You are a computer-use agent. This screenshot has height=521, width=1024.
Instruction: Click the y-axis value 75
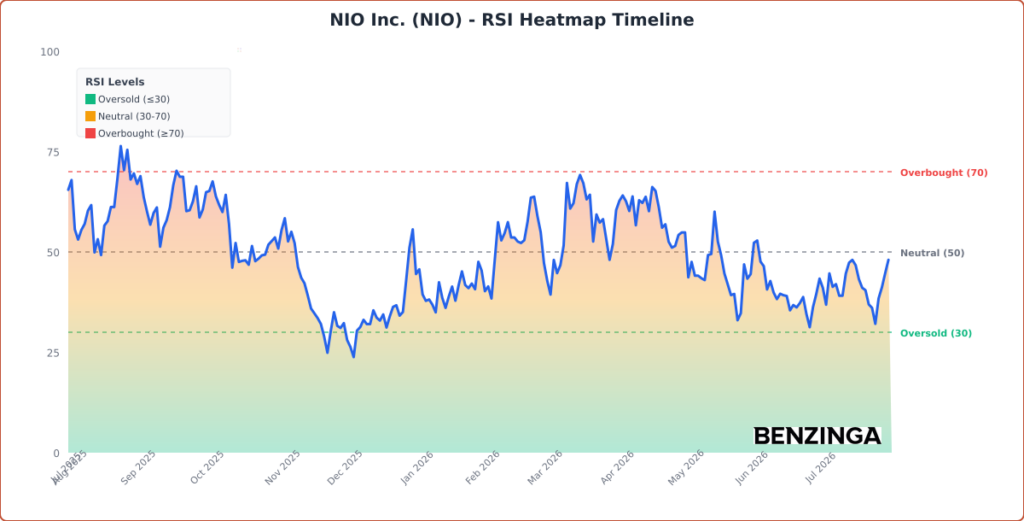tap(53, 152)
